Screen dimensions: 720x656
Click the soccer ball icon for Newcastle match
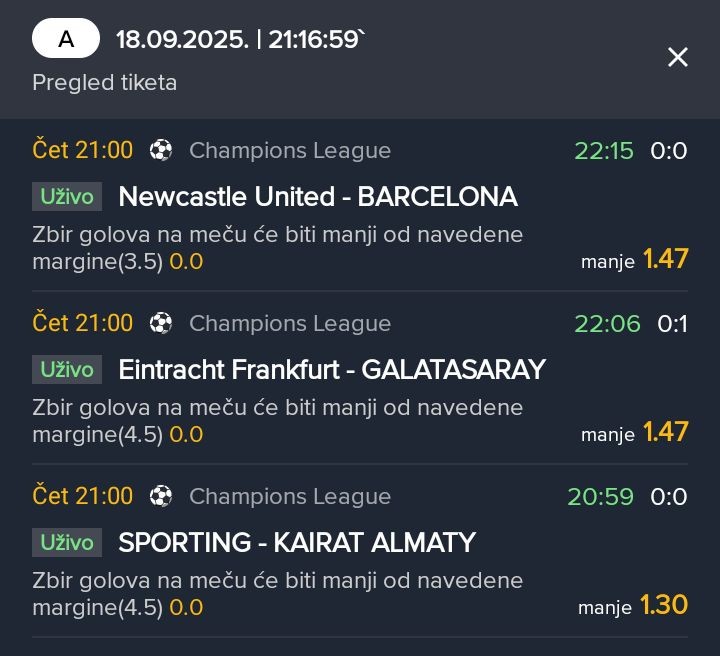(161, 150)
